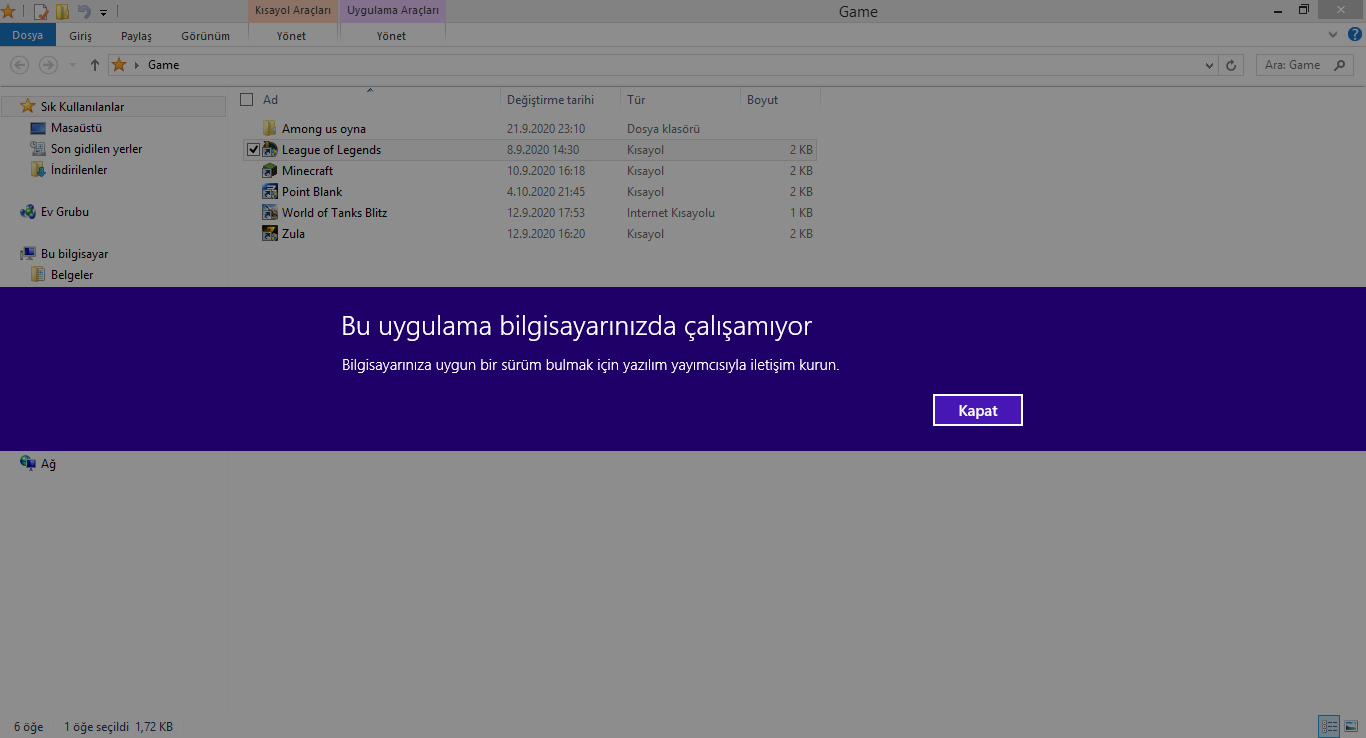This screenshot has width=1366, height=738.
Task: Click the Minecraft shortcut icon
Action: pyautogui.click(x=270, y=171)
